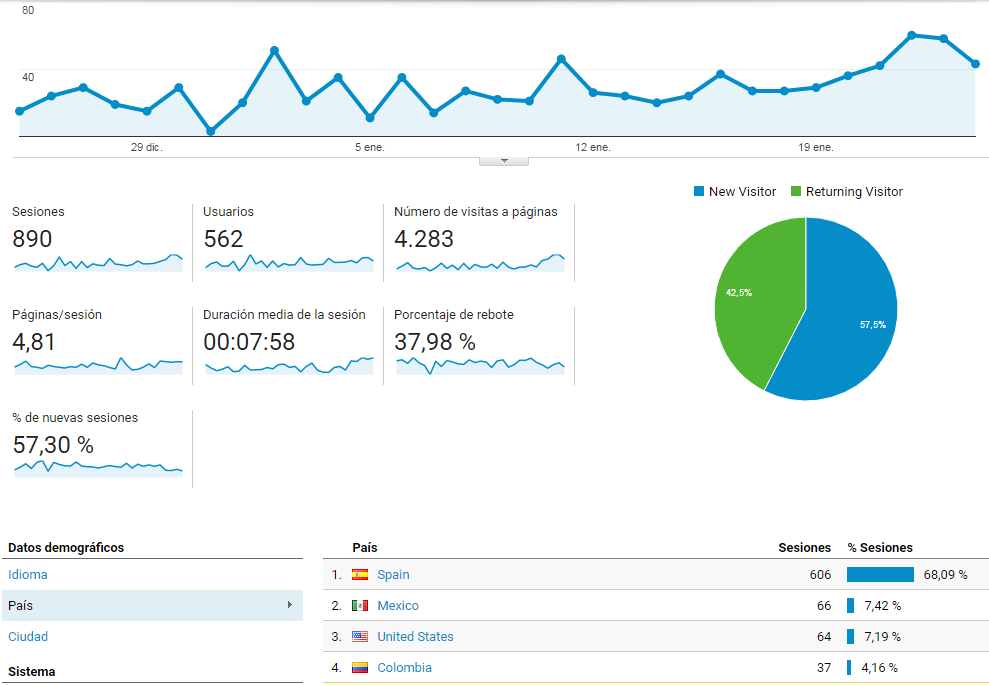Click the Número de visitas a páginas sparkline
This screenshot has height=685, width=989.
480,263
